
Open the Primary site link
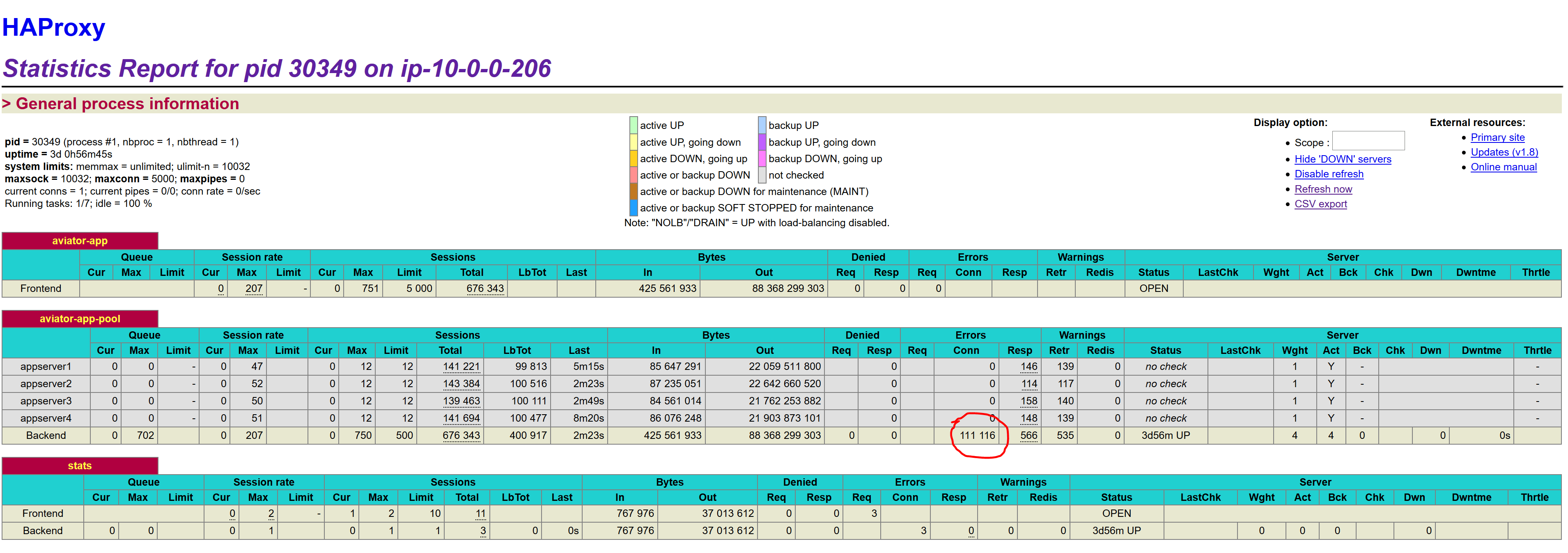tap(1497, 138)
